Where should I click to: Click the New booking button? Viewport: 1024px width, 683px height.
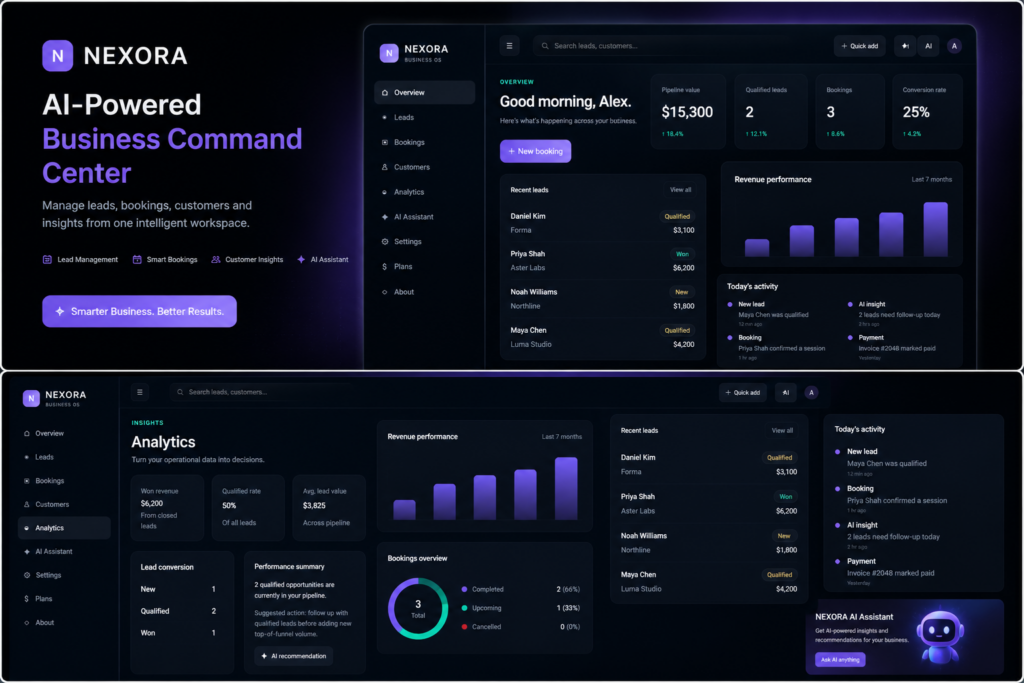pos(536,151)
